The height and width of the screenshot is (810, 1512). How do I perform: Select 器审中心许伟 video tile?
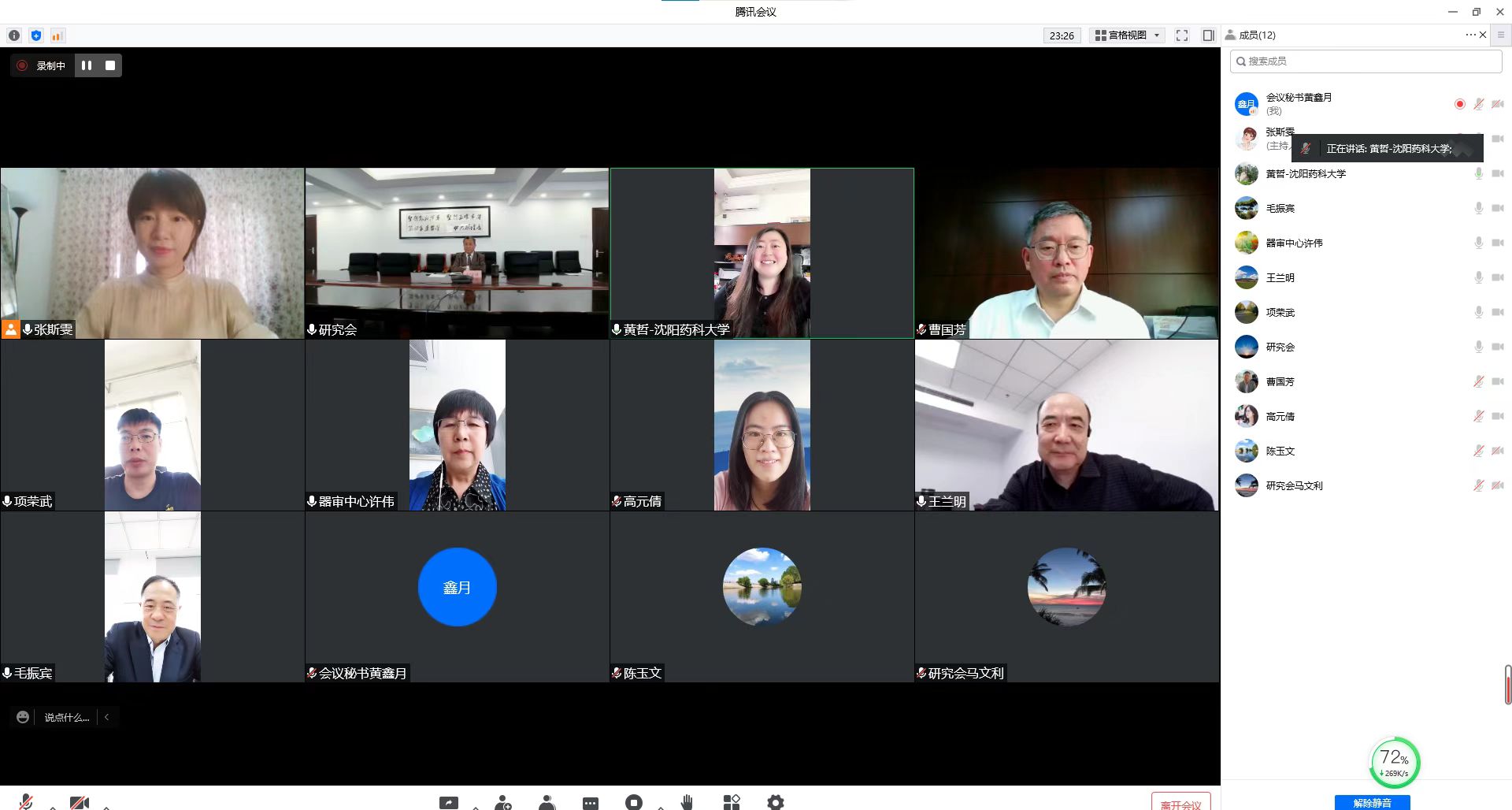tap(457, 425)
